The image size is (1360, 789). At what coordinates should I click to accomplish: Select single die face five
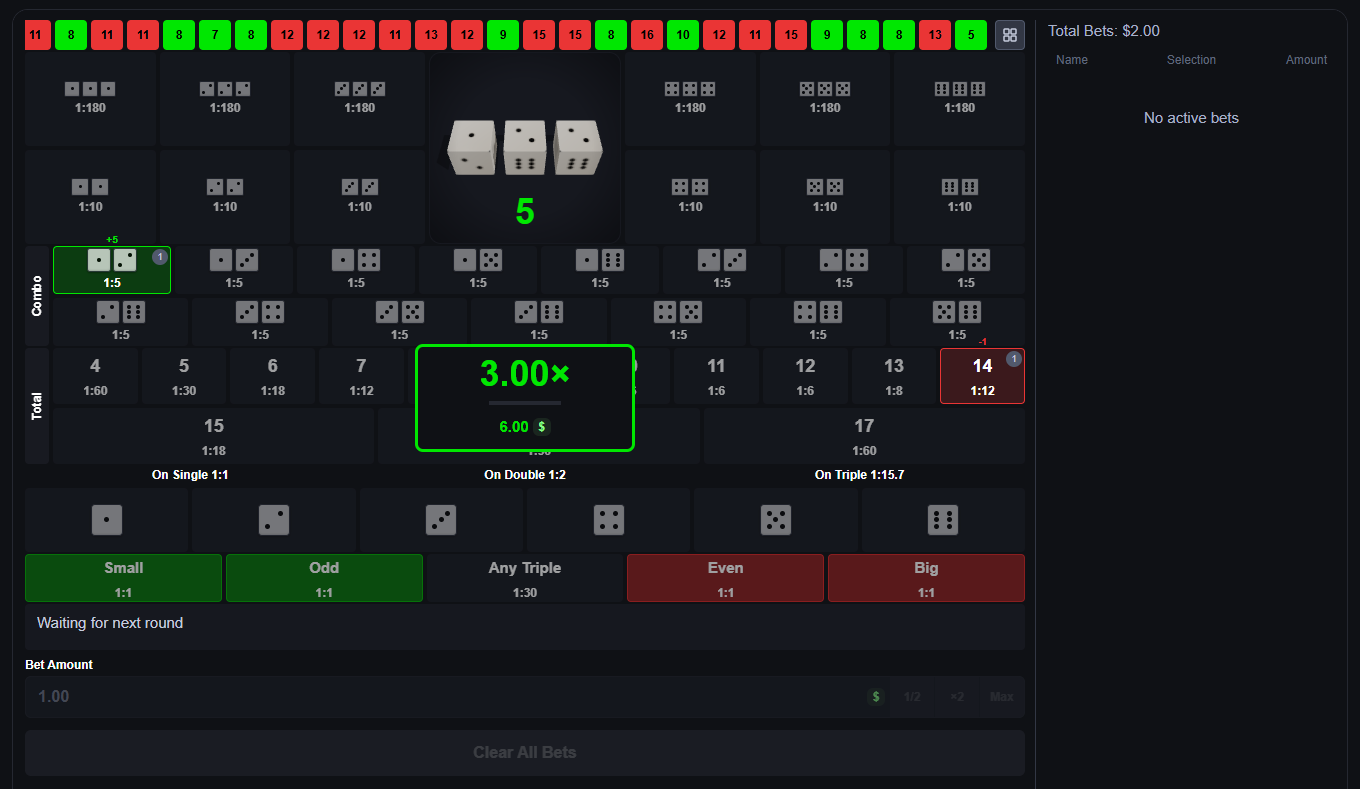tap(776, 520)
